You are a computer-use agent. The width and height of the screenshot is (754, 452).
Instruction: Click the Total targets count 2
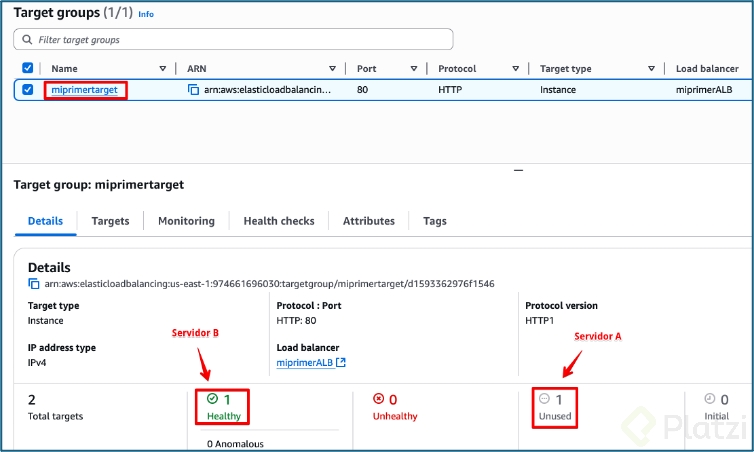pyautogui.click(x=32, y=400)
